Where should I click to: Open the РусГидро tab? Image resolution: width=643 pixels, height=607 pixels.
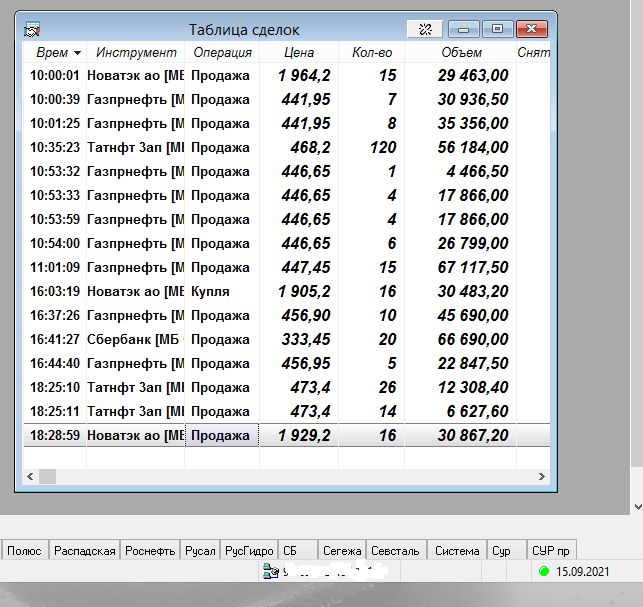click(x=249, y=550)
